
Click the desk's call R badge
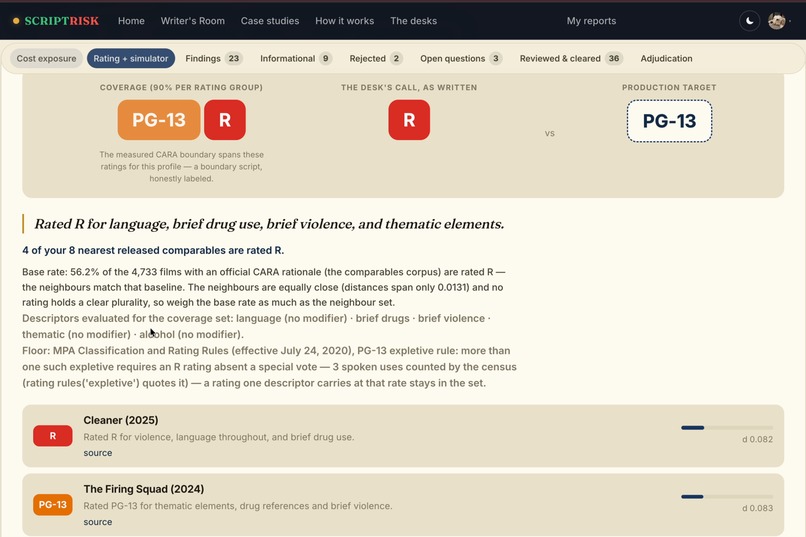[409, 120]
